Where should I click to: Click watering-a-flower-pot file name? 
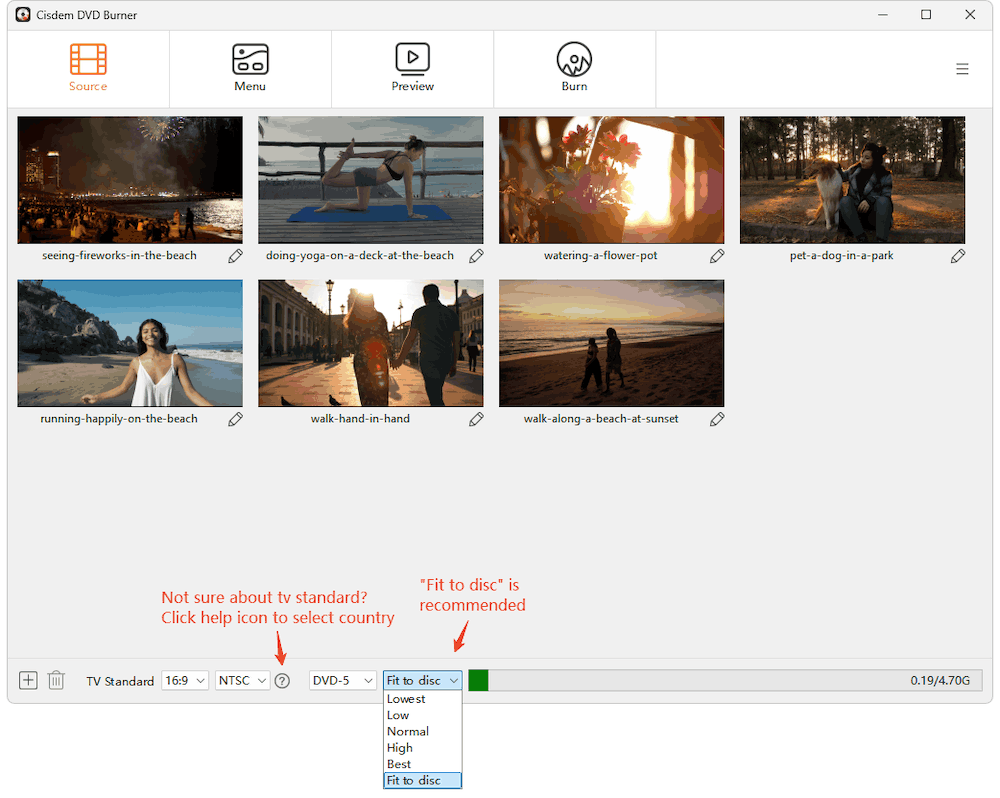pos(600,255)
